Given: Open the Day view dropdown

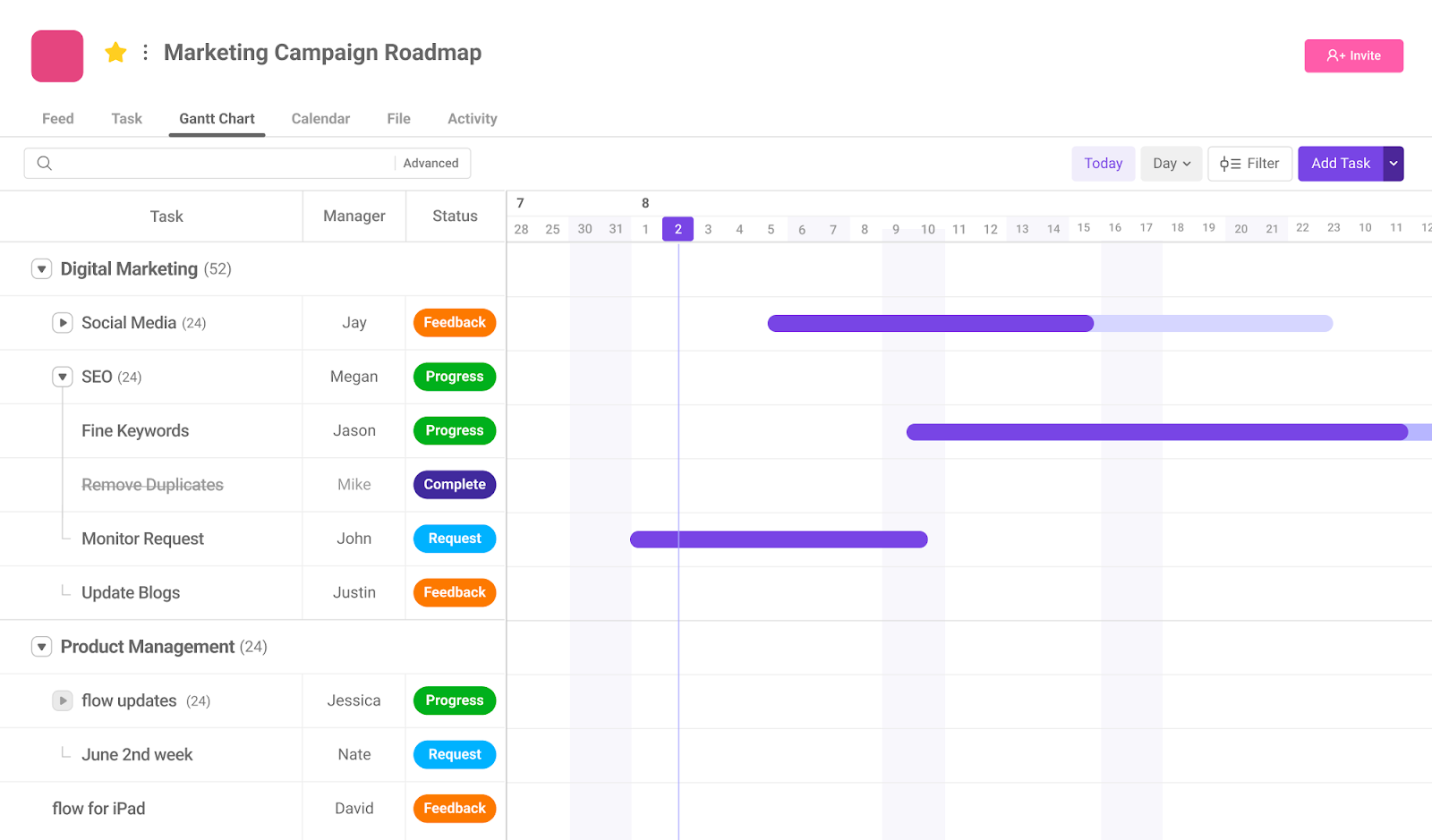Looking at the screenshot, I should pos(1171,164).
